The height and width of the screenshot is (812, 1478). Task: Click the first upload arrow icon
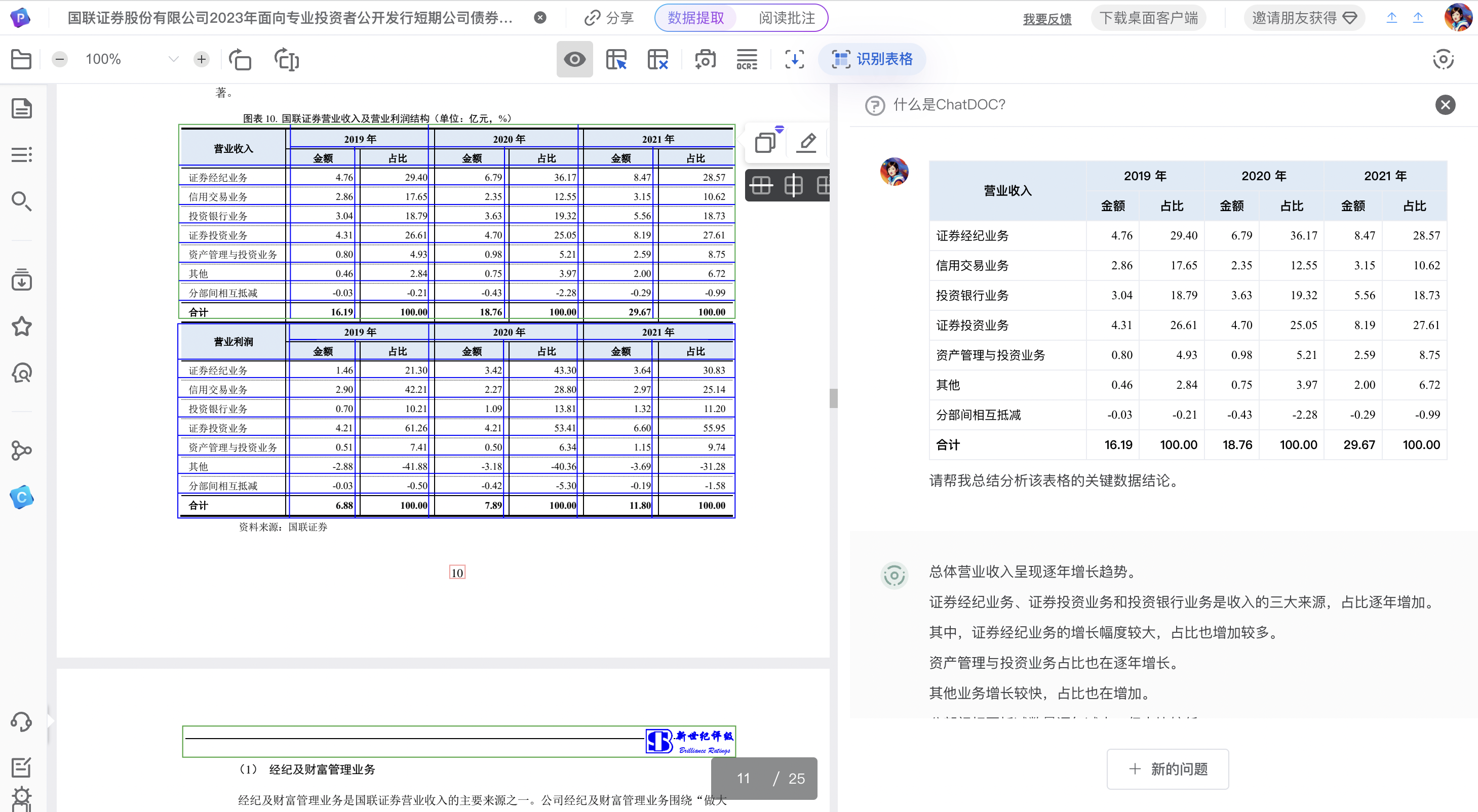click(1392, 18)
